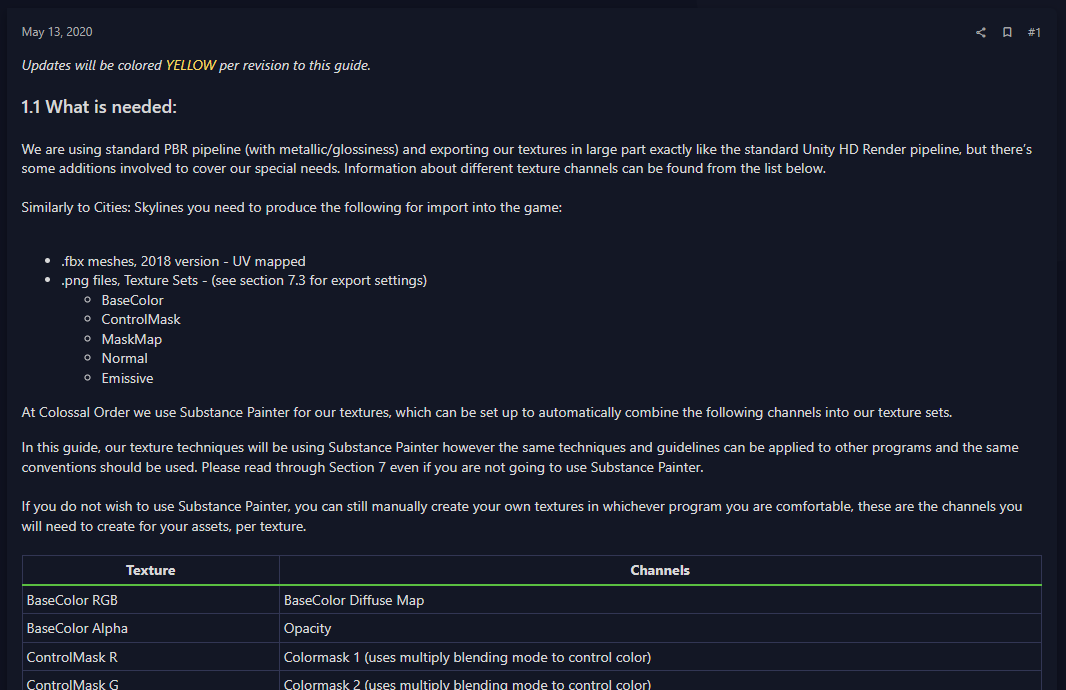
Task: Open the #1 post permalink
Action: tap(1034, 33)
